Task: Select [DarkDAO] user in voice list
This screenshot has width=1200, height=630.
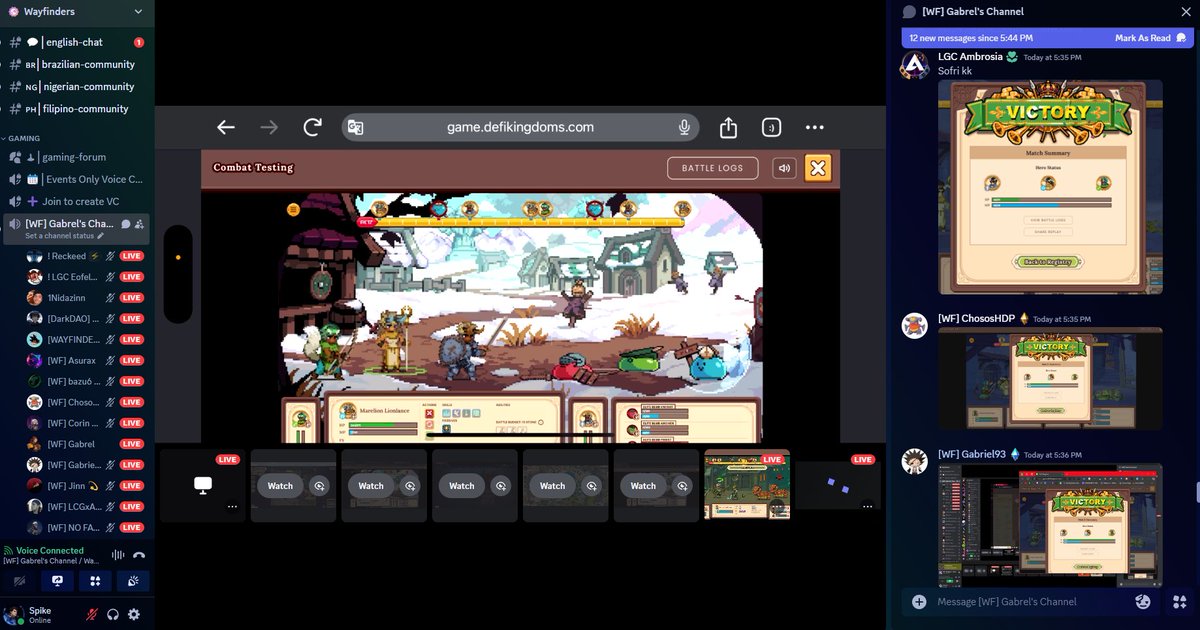Action: [x=85, y=318]
